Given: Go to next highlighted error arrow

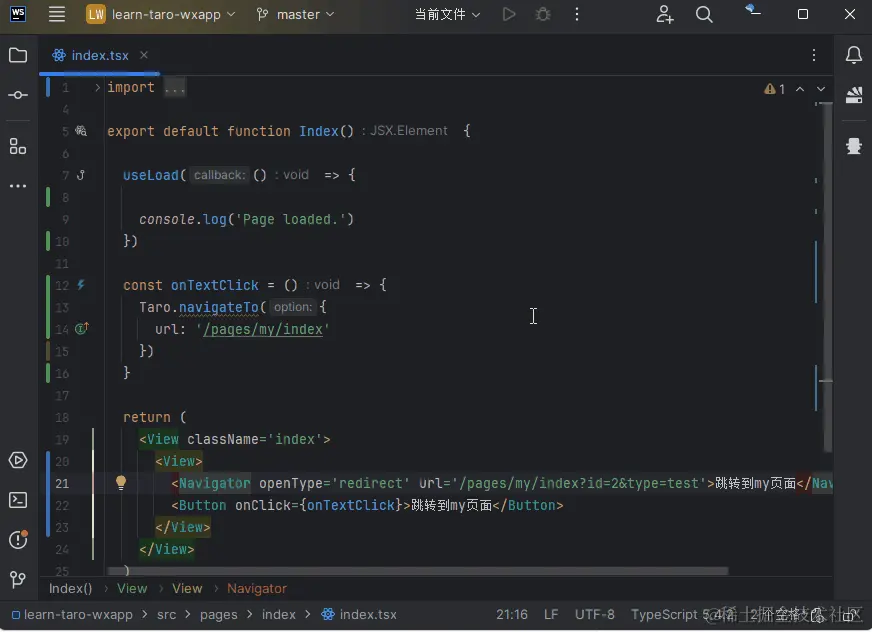Looking at the screenshot, I should click(821, 89).
